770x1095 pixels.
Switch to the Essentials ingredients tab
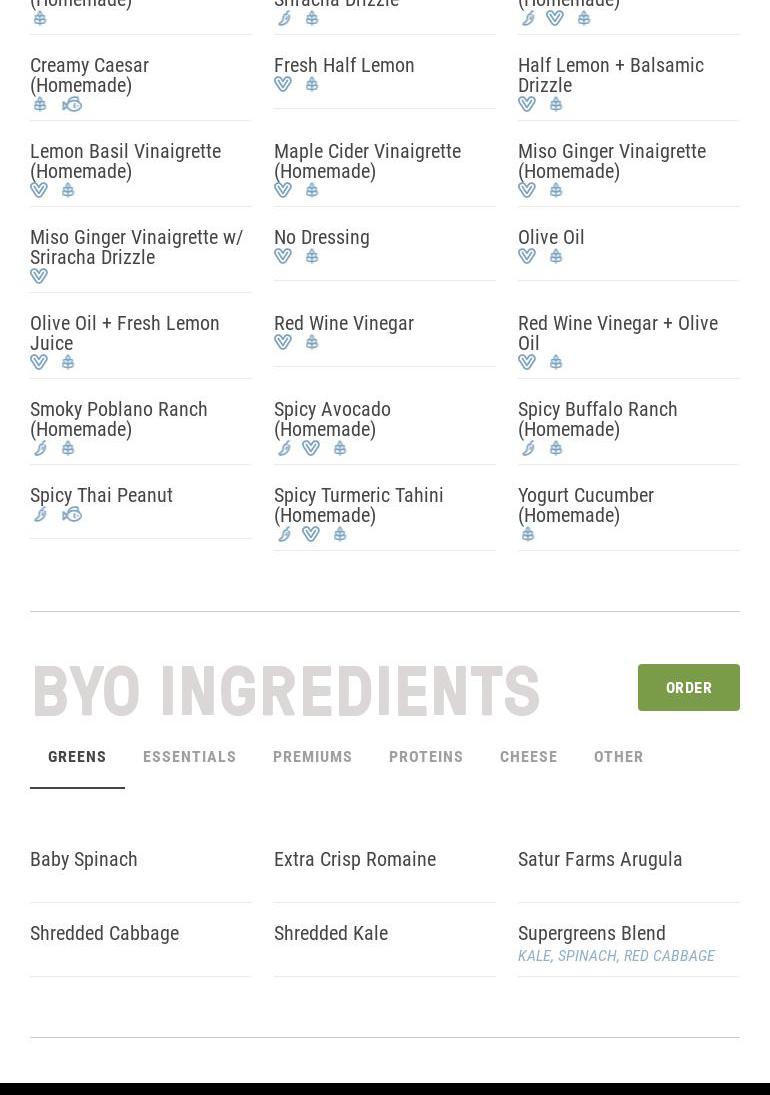[189, 757]
